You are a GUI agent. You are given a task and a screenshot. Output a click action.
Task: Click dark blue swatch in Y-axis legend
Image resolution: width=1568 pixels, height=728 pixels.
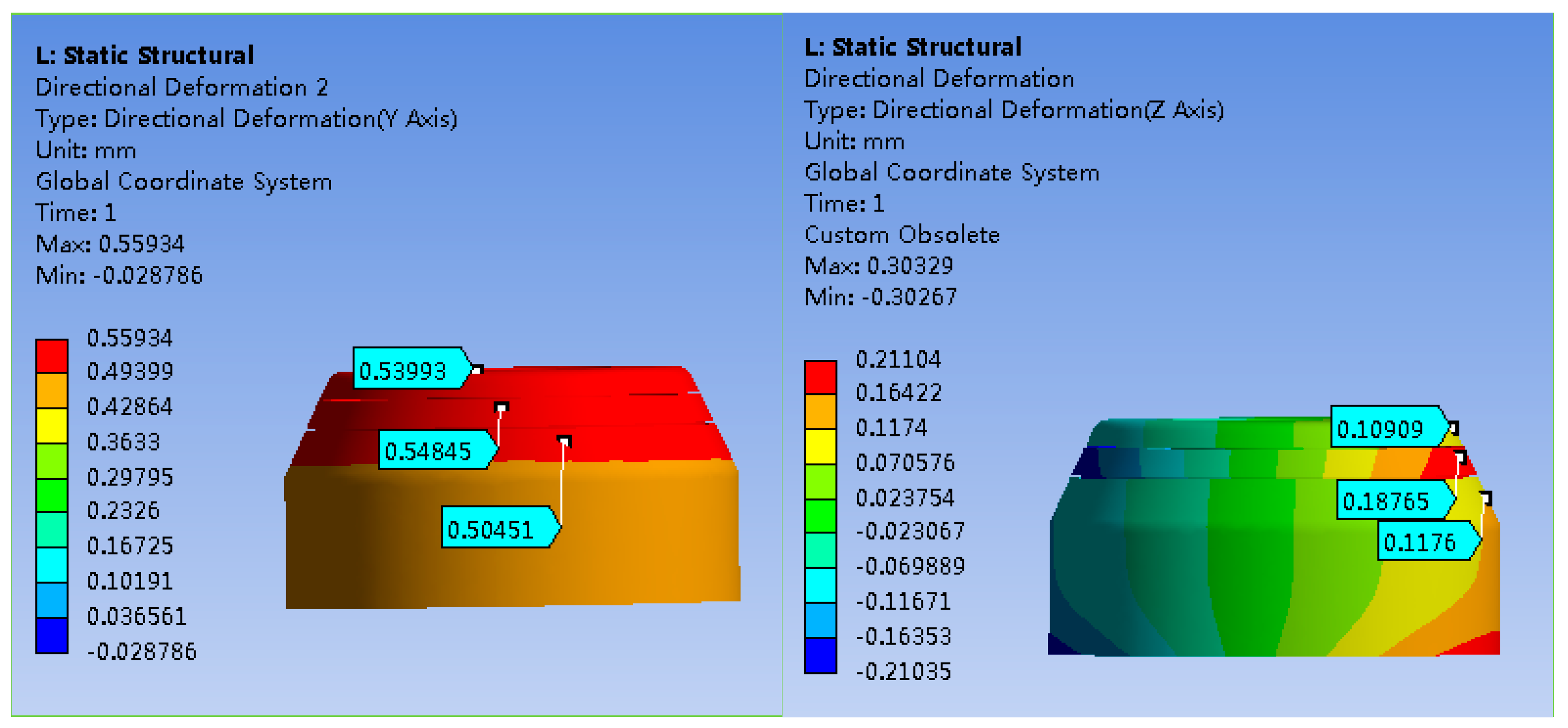[51, 635]
